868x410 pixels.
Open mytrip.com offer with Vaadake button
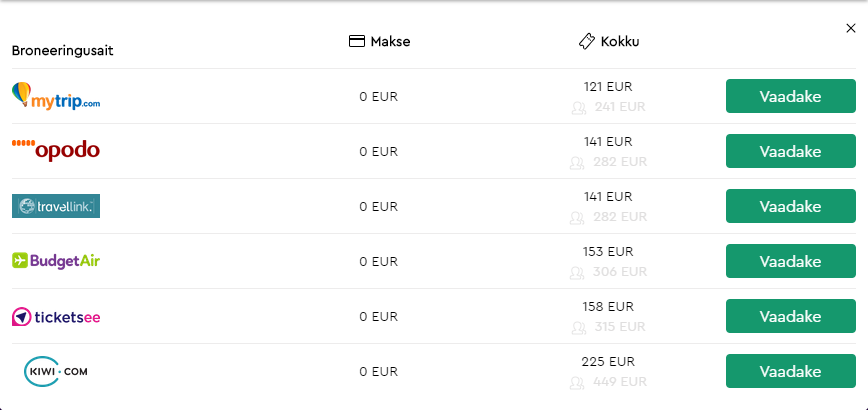click(790, 96)
